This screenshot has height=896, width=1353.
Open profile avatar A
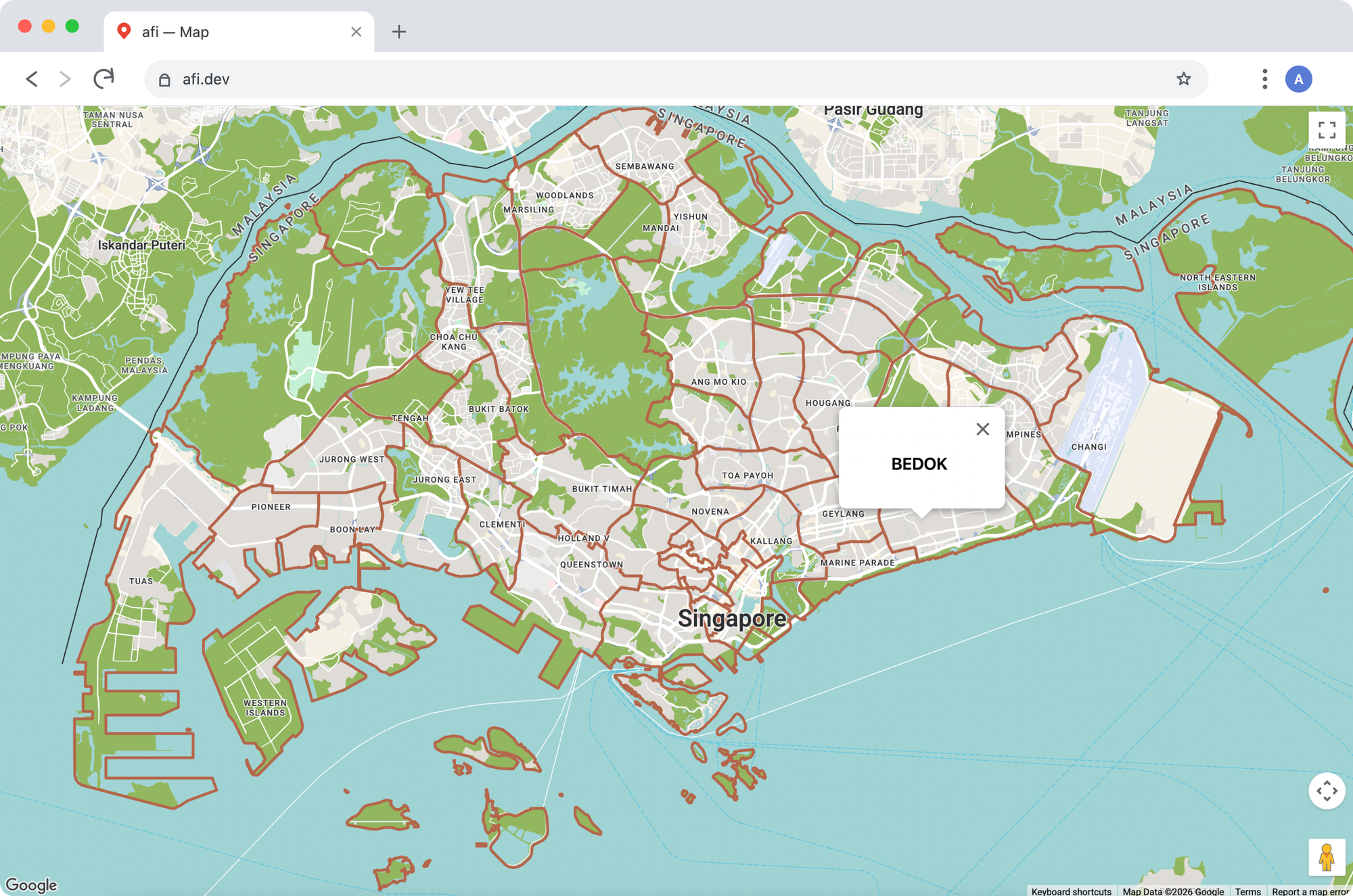coord(1298,79)
